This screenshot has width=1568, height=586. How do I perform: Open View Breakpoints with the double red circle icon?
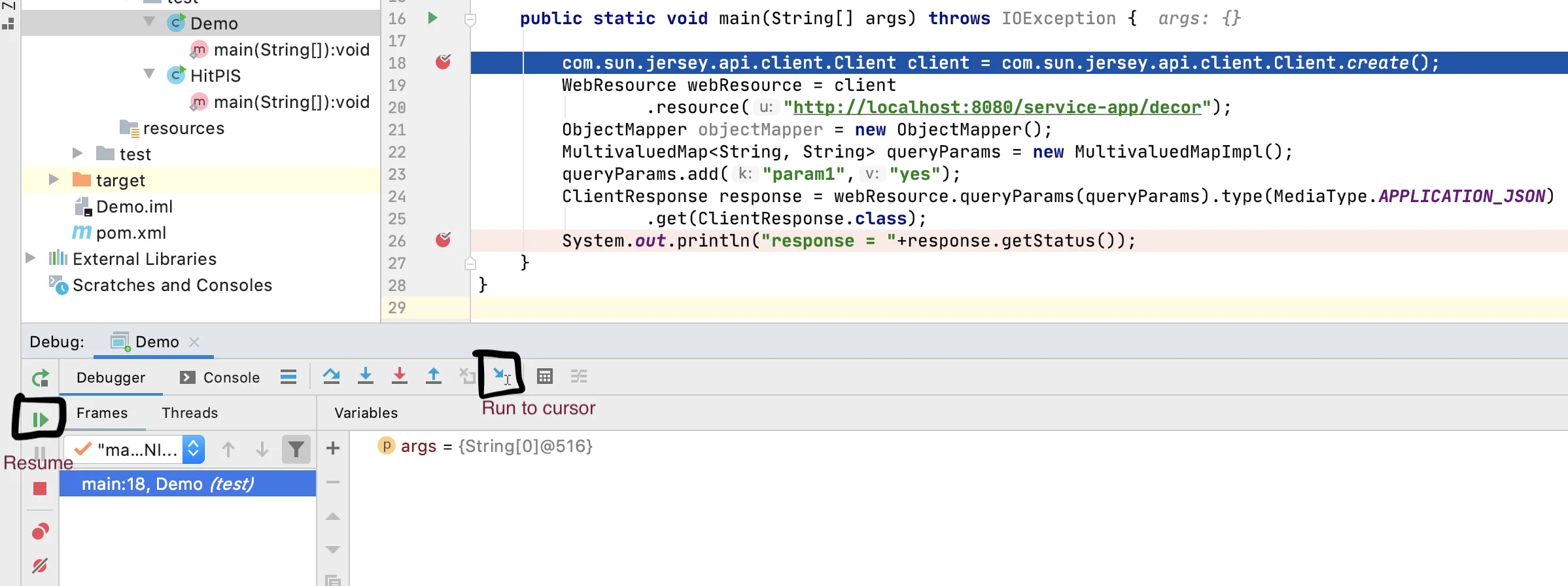pos(40,531)
